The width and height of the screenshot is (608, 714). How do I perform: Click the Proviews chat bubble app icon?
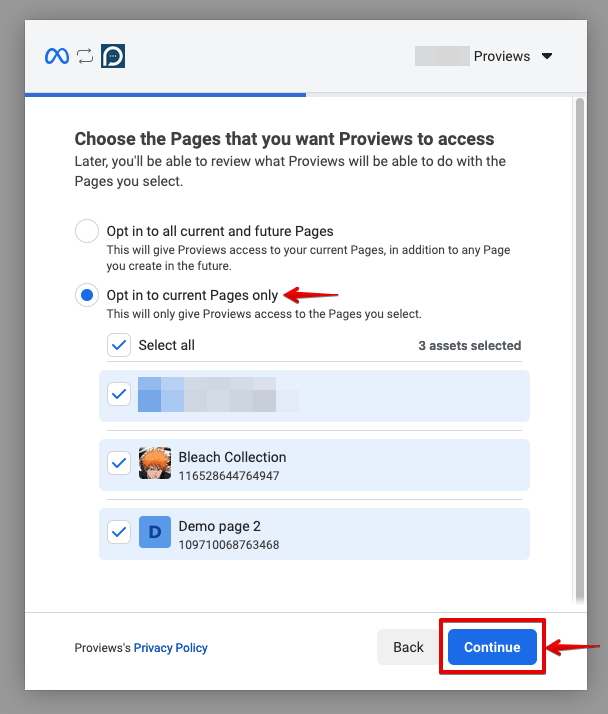point(113,56)
